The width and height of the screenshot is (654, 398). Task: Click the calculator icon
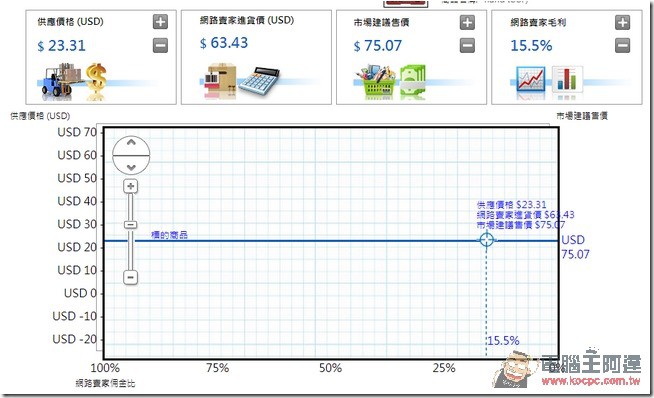[x=259, y=80]
